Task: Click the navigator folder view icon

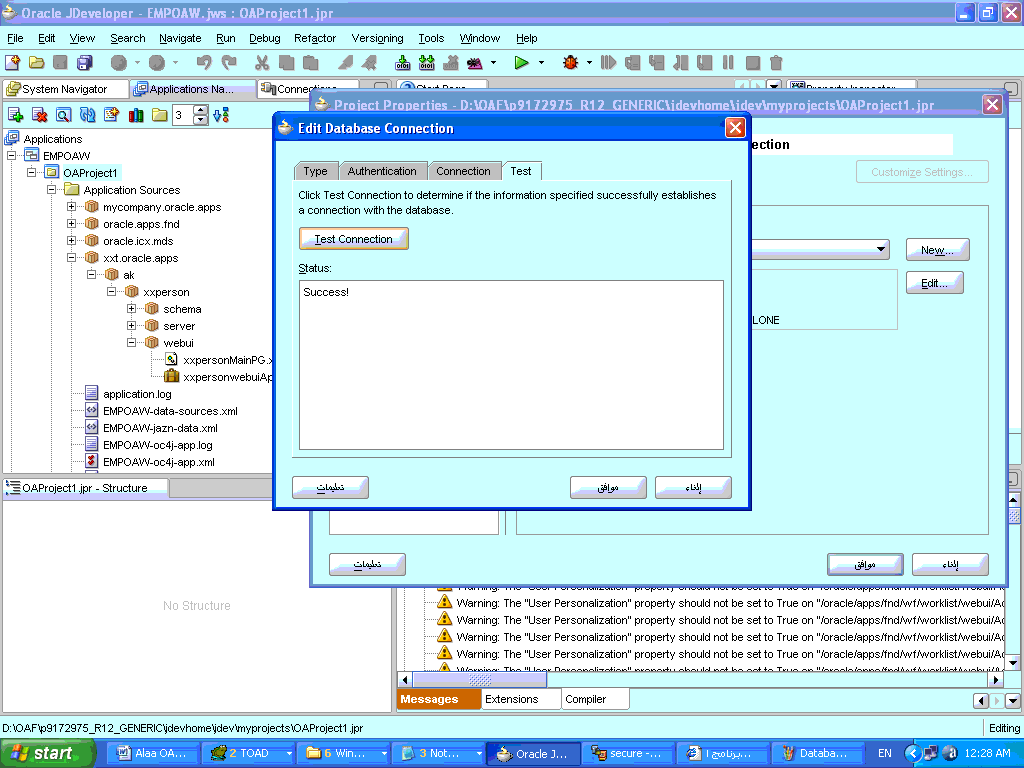Action: click(159, 116)
